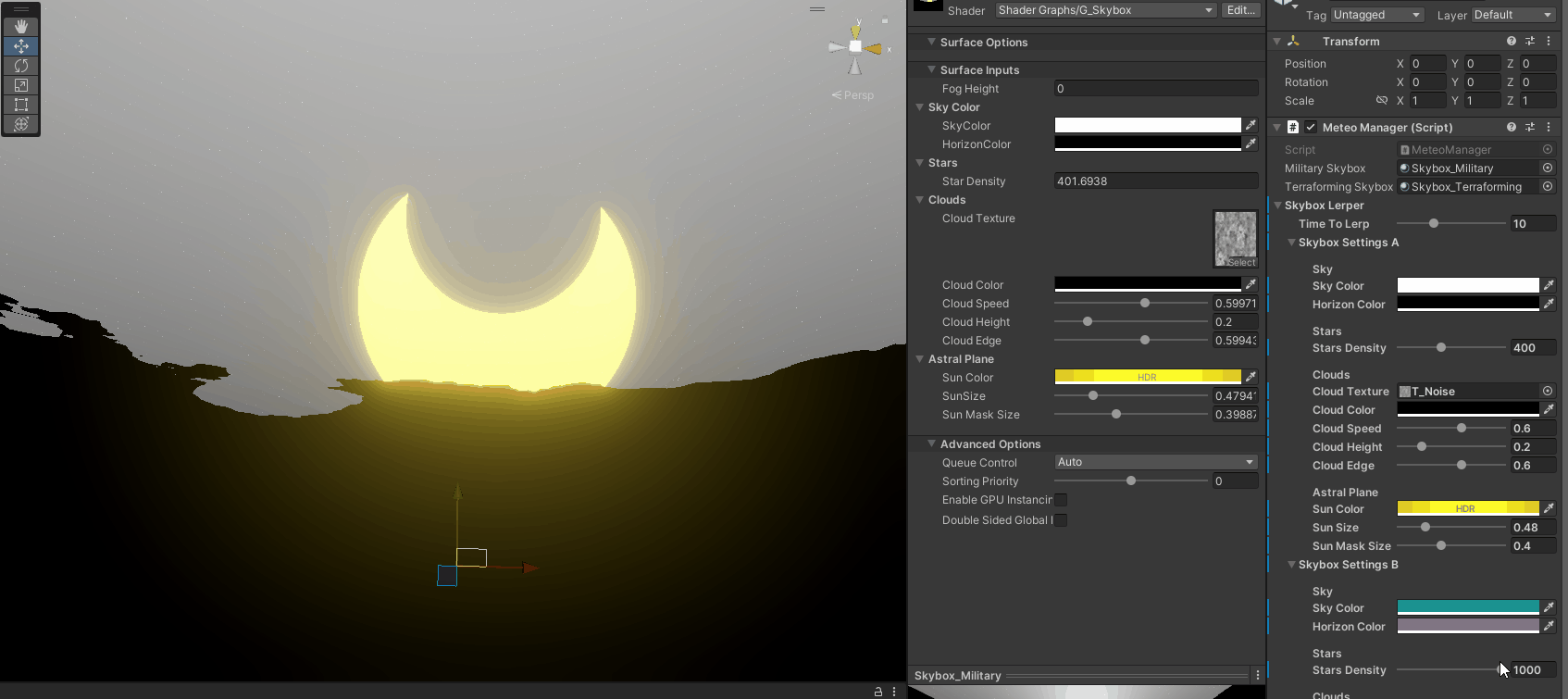Click the Sun Color HDR swatch in material
This screenshot has width=1568, height=699.
pos(1147,377)
